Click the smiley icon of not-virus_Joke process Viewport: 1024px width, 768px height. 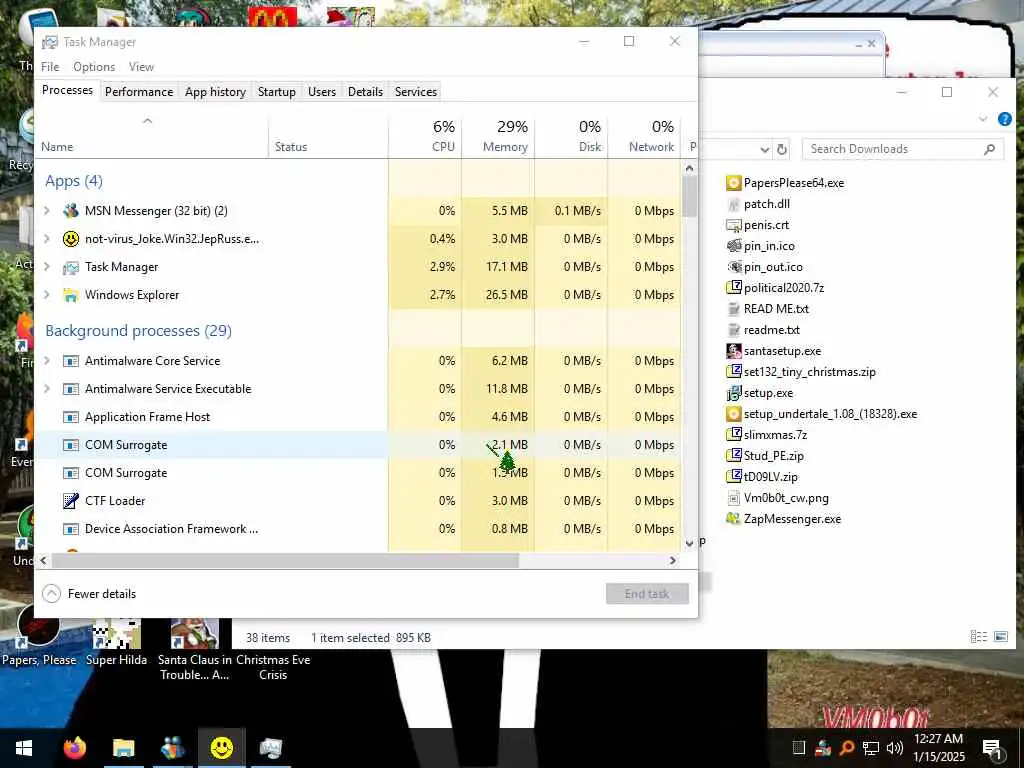[71, 239]
